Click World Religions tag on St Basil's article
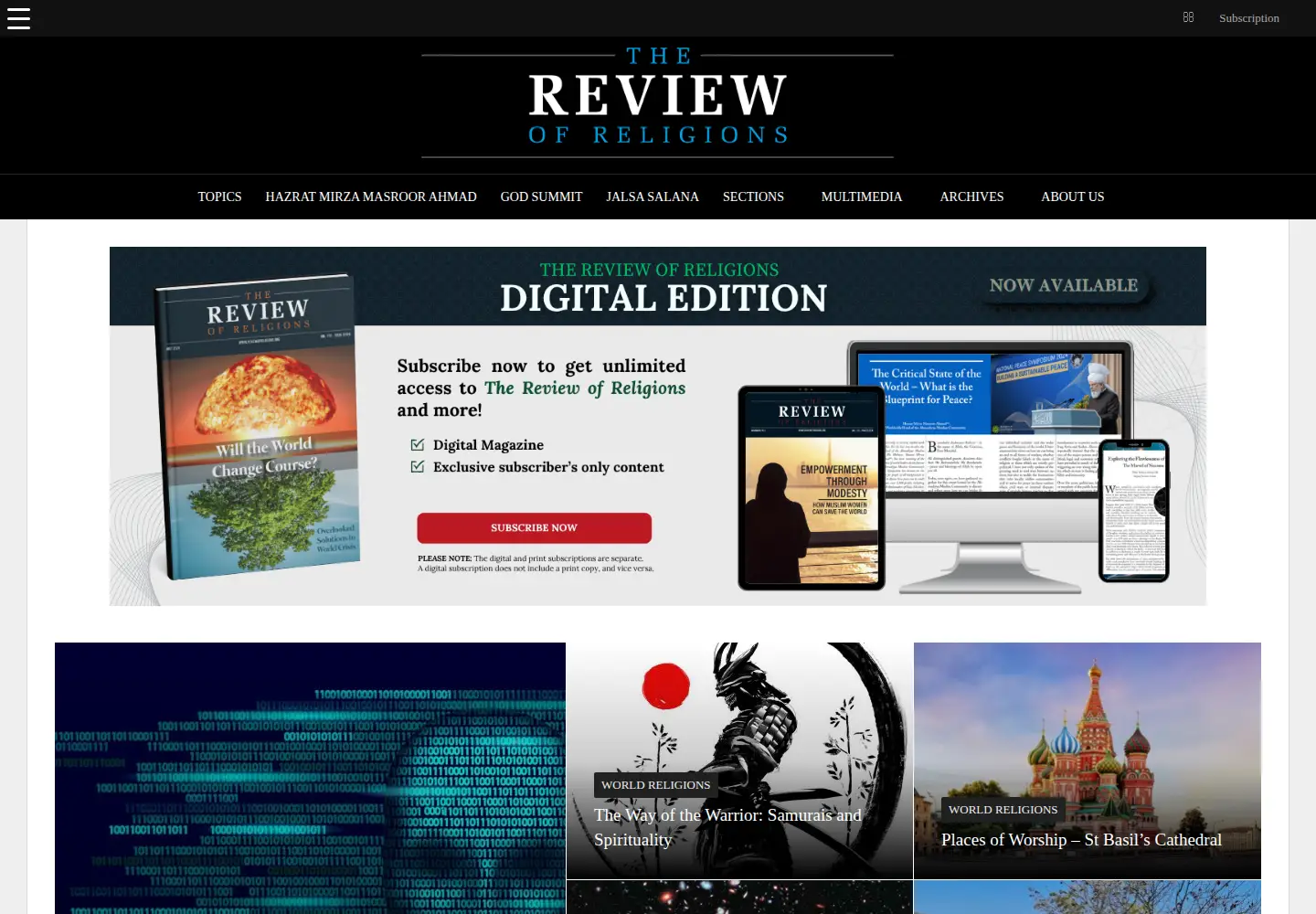The height and width of the screenshot is (914, 1316). pos(1003,810)
